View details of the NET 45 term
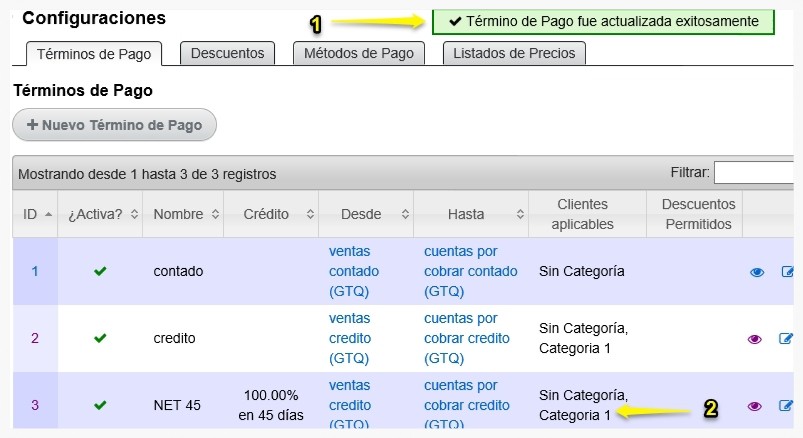The image size is (803, 438). point(754,406)
